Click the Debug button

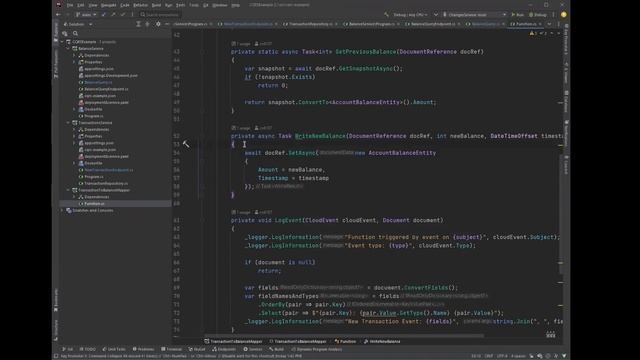pyautogui.click(x=538, y=15)
